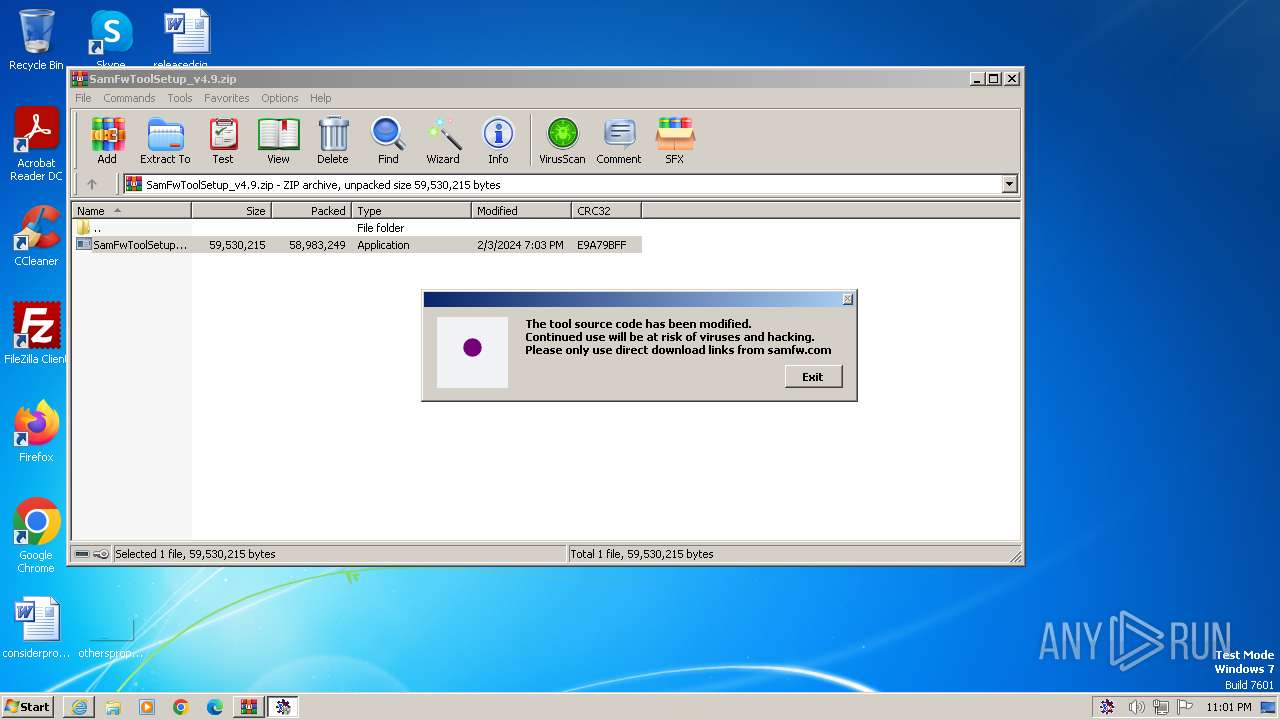
Task: Open the View toolbar icon
Action: coord(278,140)
